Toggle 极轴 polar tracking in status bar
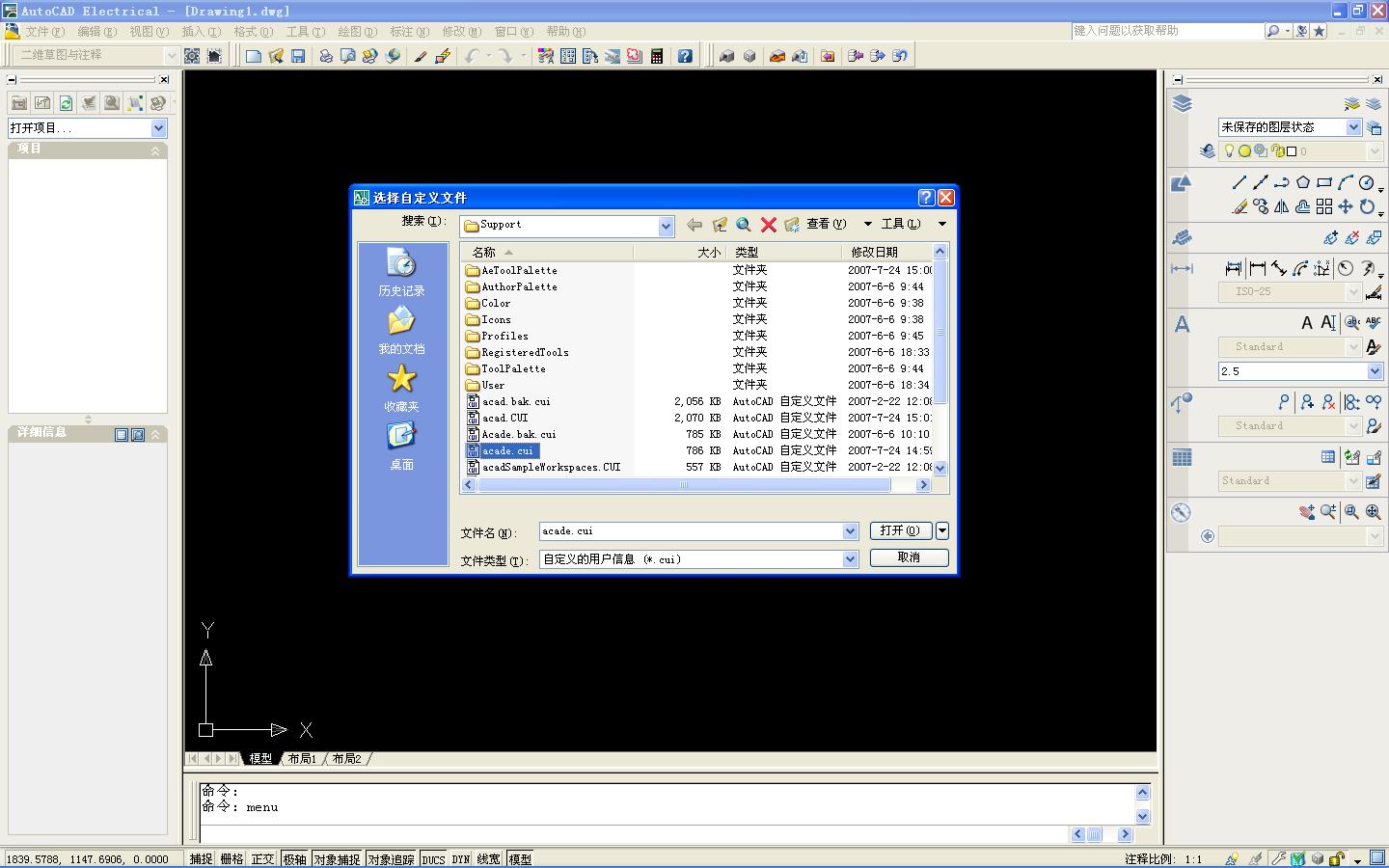1389x868 pixels. coord(294,858)
